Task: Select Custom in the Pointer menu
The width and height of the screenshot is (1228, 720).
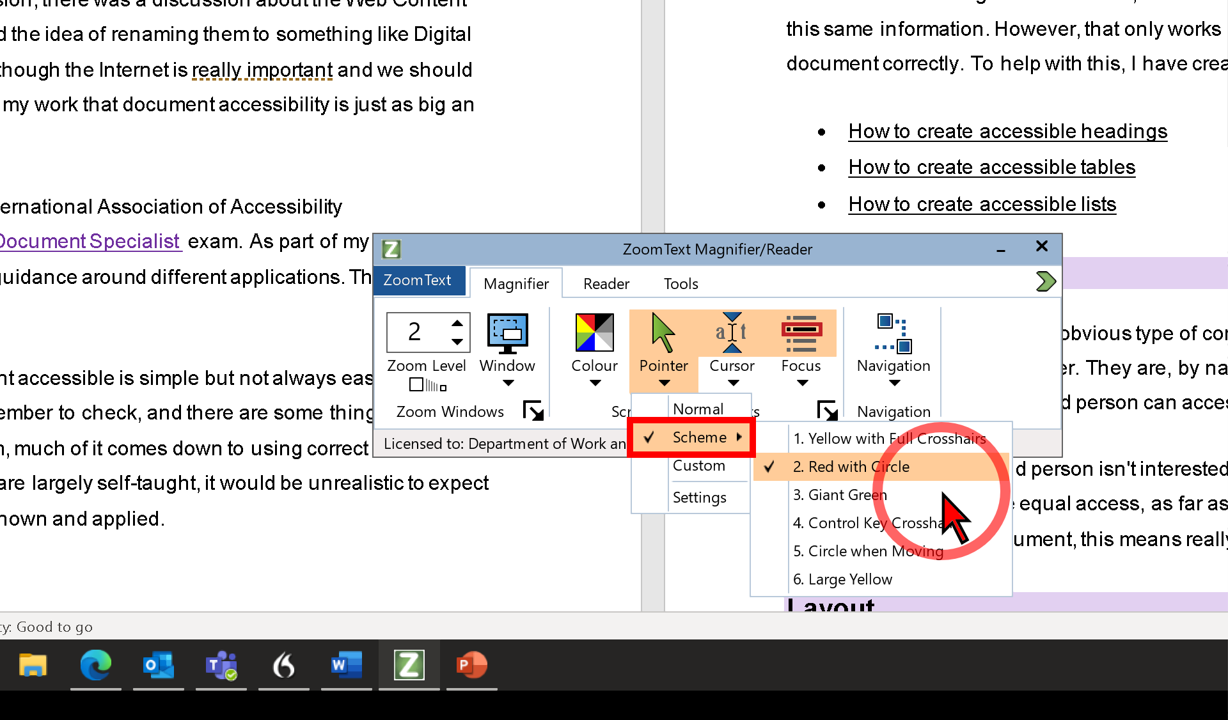Action: coord(691,465)
